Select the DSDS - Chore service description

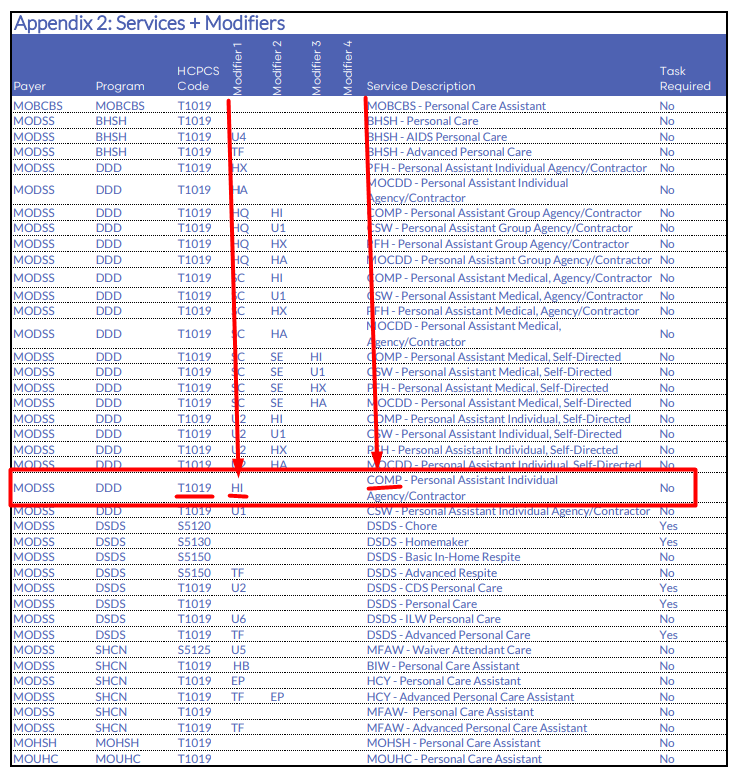pos(402,526)
